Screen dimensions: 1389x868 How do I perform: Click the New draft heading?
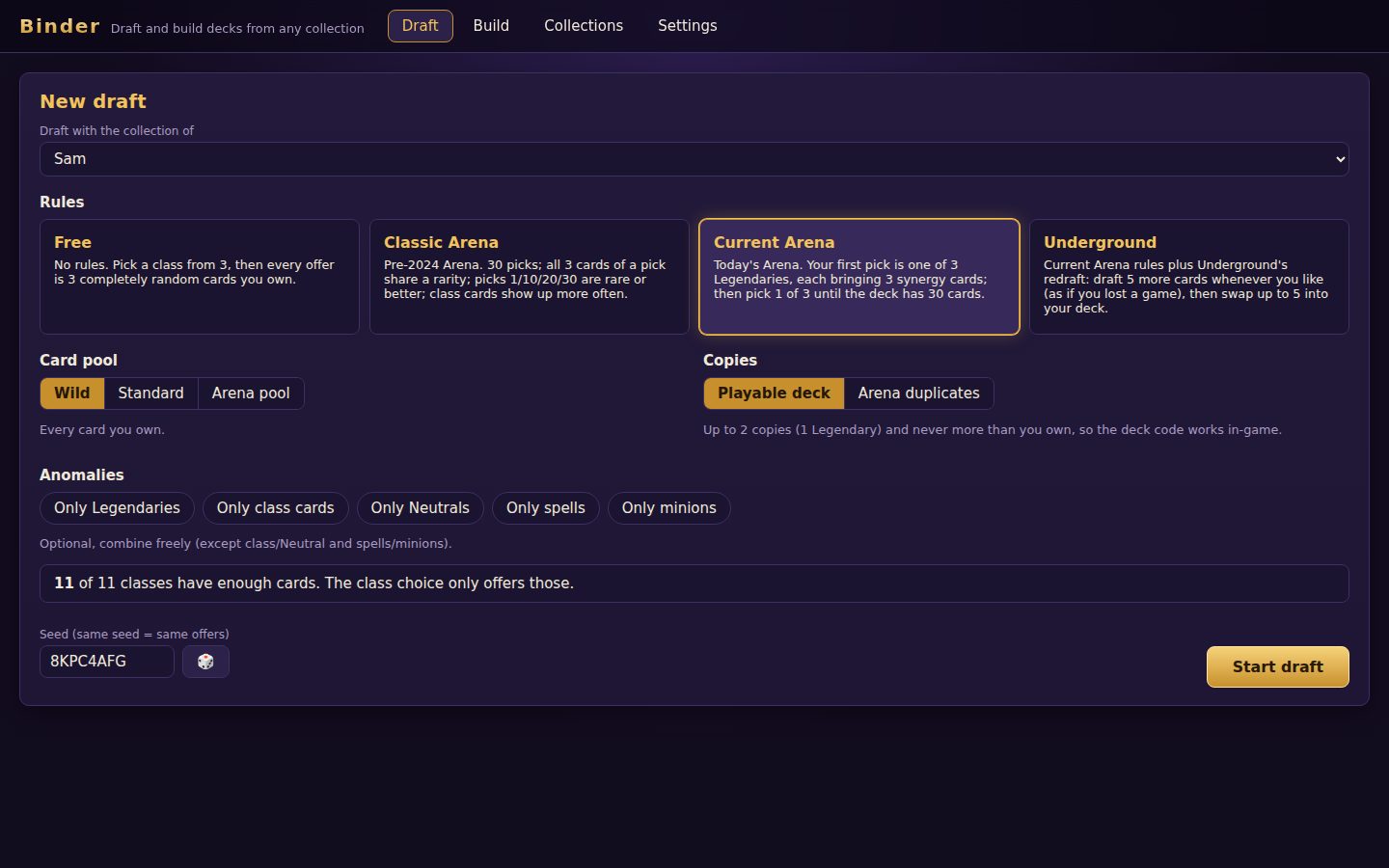[x=93, y=101]
